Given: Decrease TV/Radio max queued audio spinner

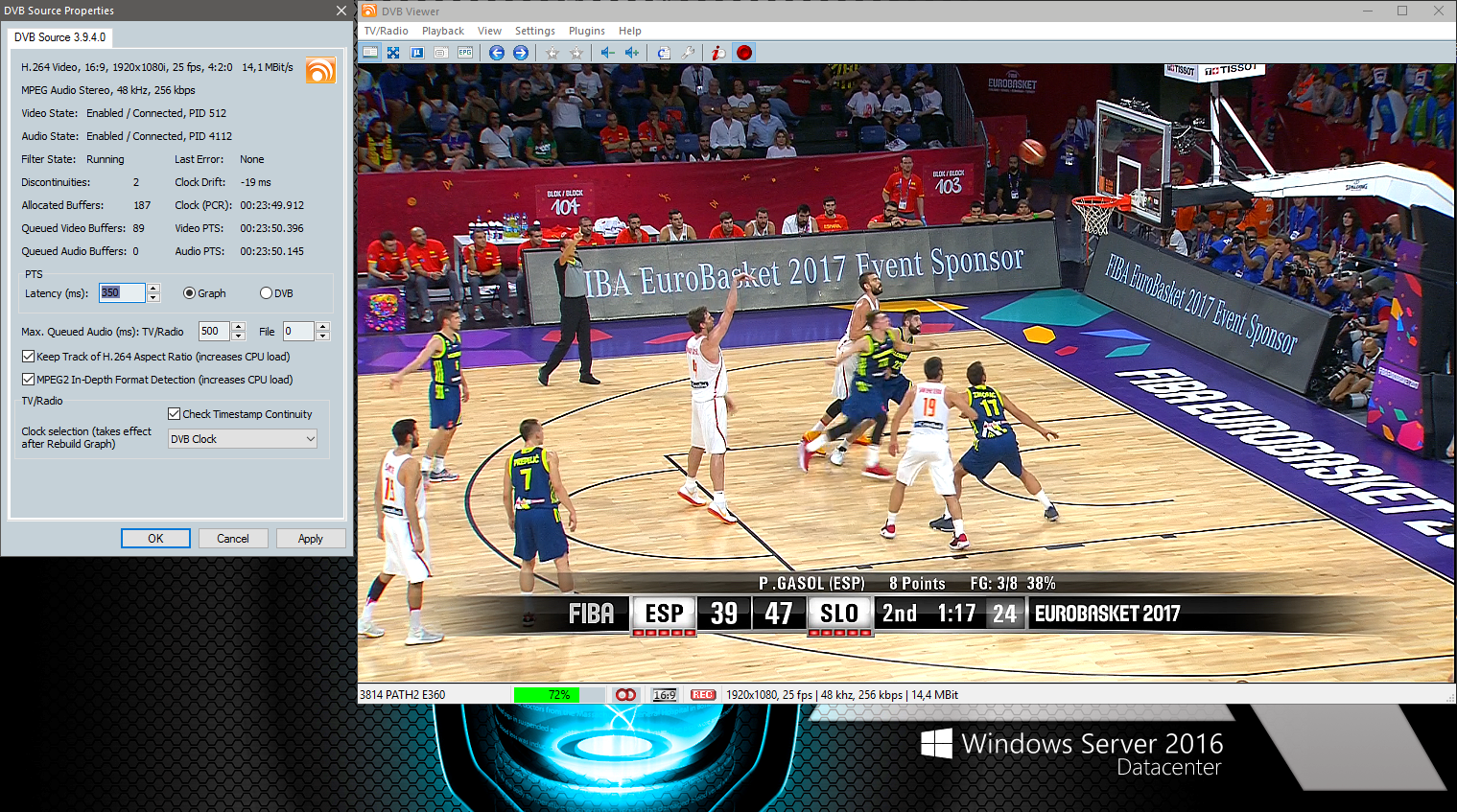Looking at the screenshot, I should [239, 336].
